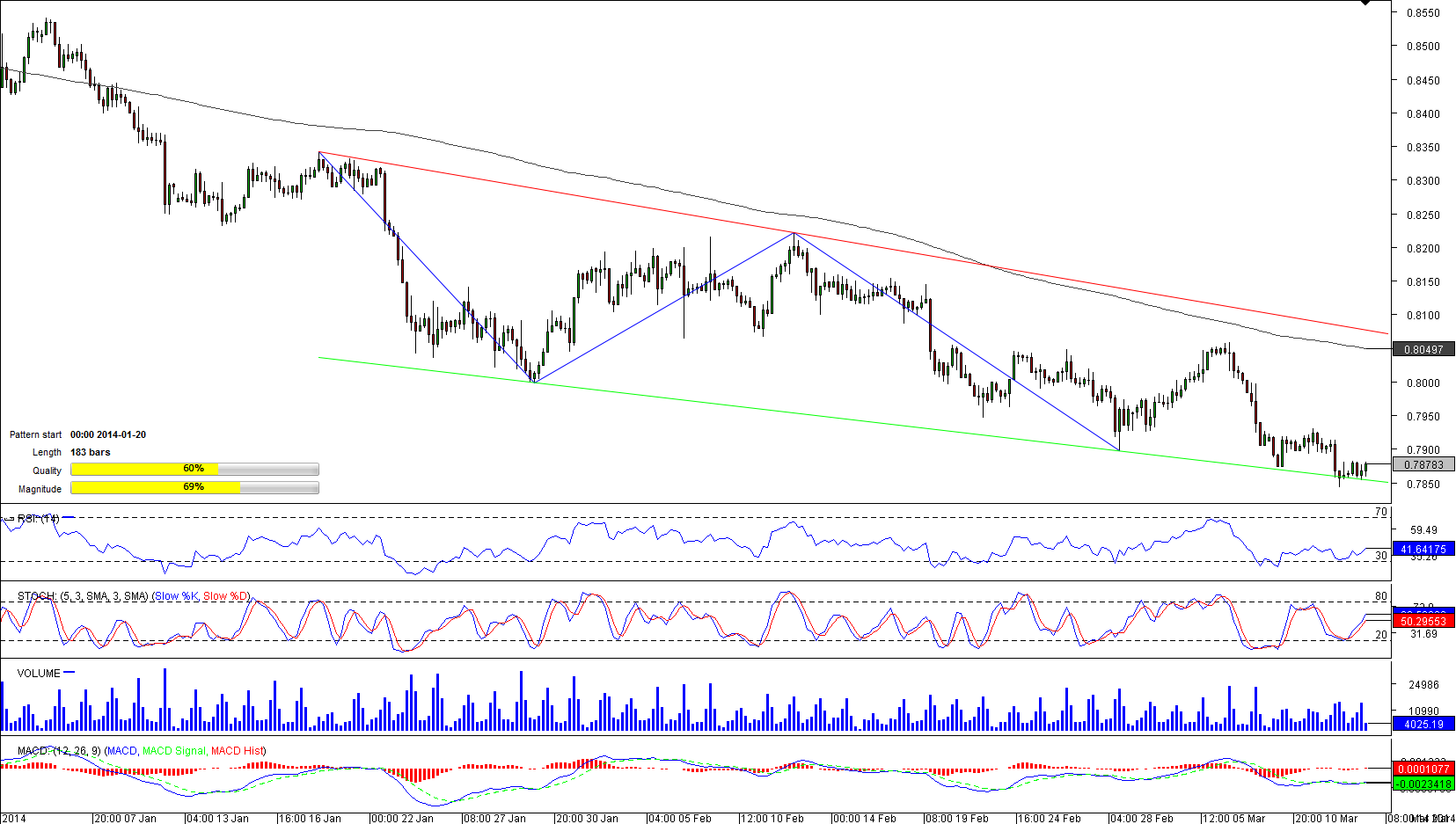Viewport: 1456px width, 824px height.
Task: Select the moving average label 0.80497
Action: point(1423,350)
